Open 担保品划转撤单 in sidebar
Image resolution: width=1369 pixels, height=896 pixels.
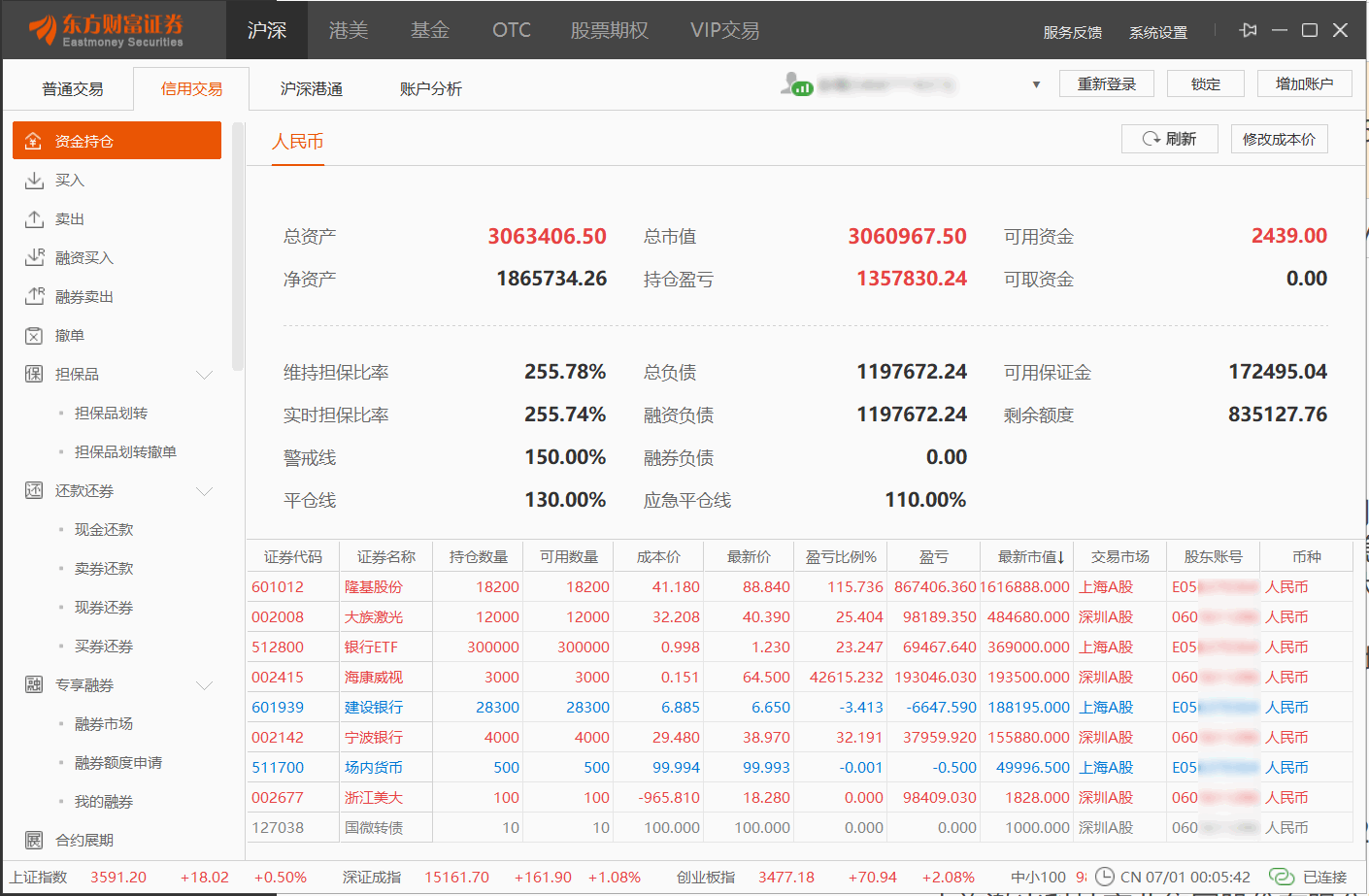pos(125,452)
